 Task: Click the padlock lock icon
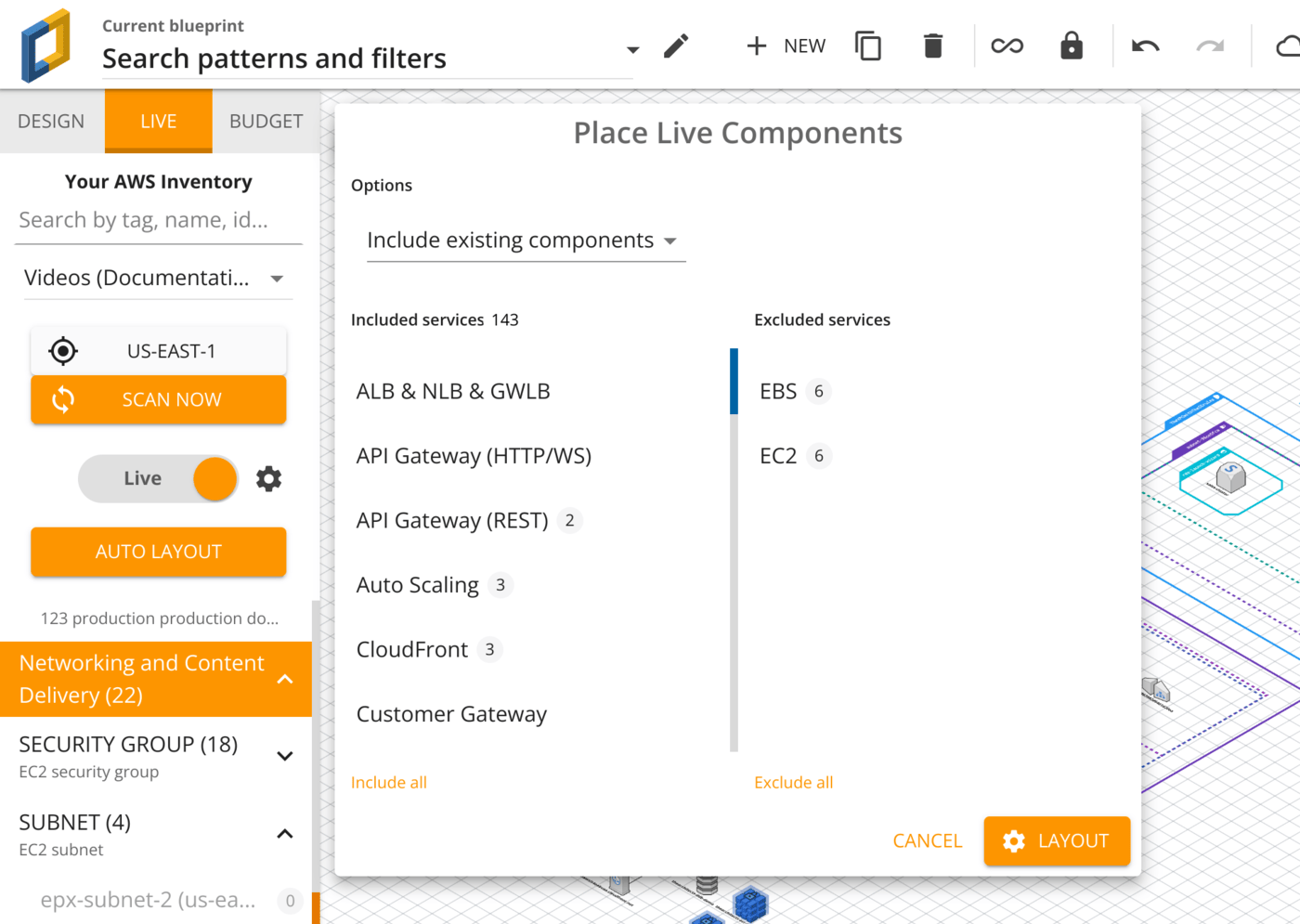tap(1072, 46)
